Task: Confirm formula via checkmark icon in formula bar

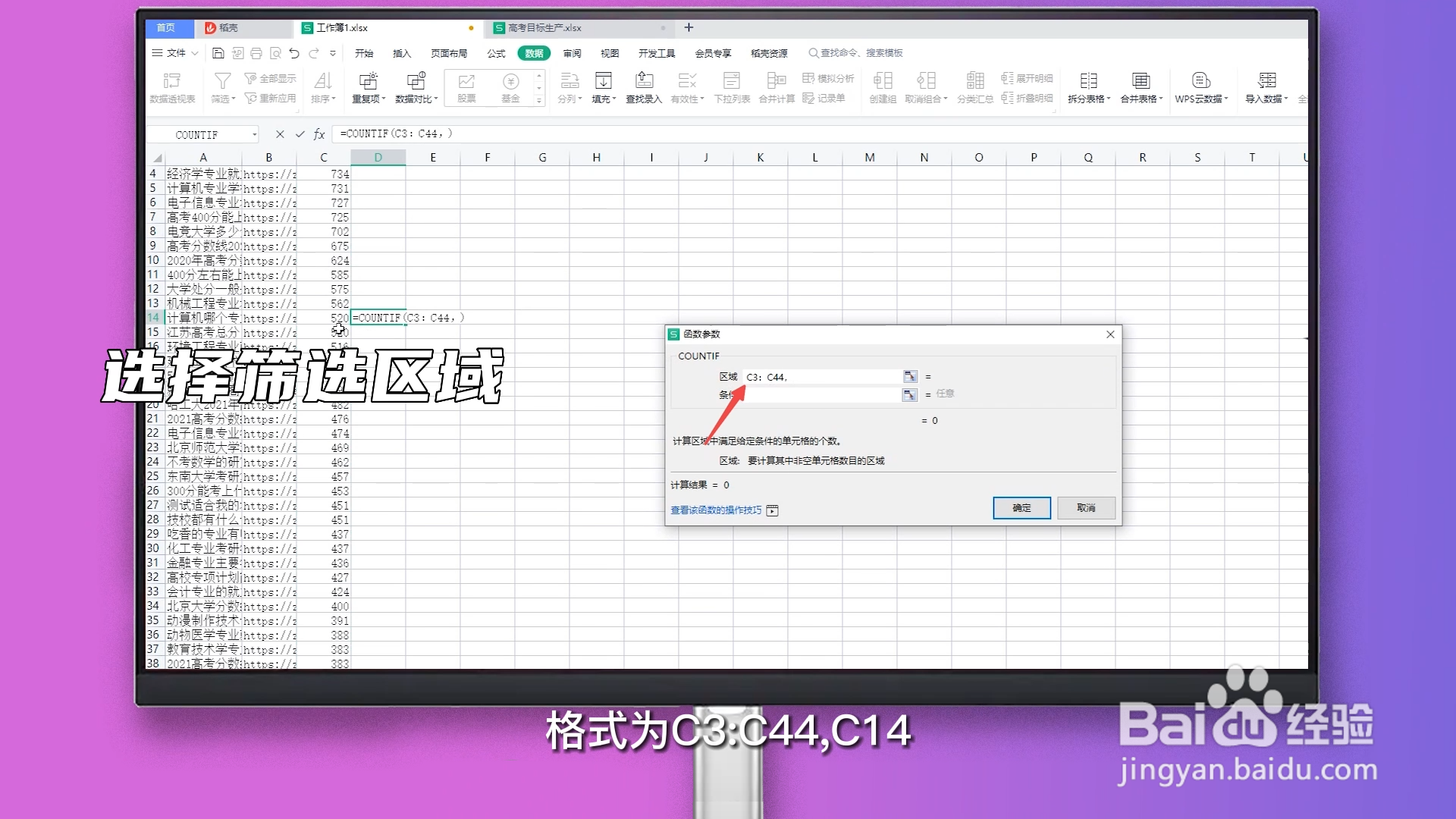Action: click(299, 133)
